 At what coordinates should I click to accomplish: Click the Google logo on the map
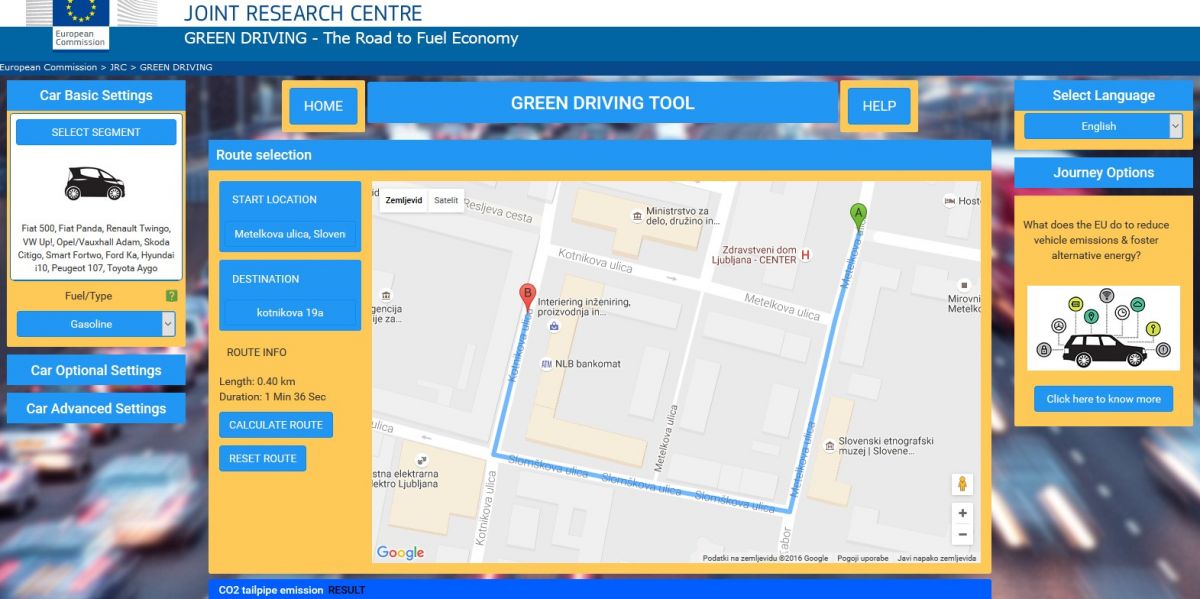(400, 553)
